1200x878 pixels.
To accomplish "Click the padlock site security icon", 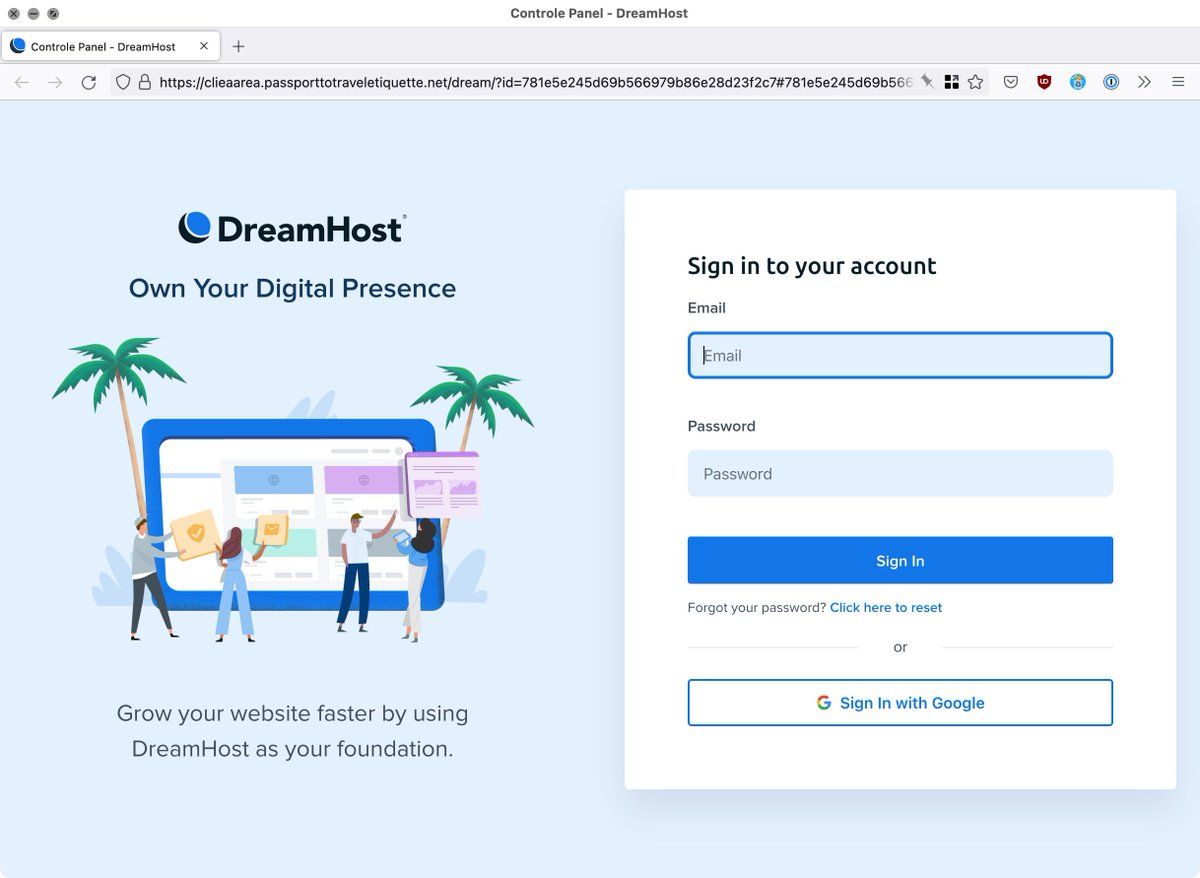I will click(144, 82).
